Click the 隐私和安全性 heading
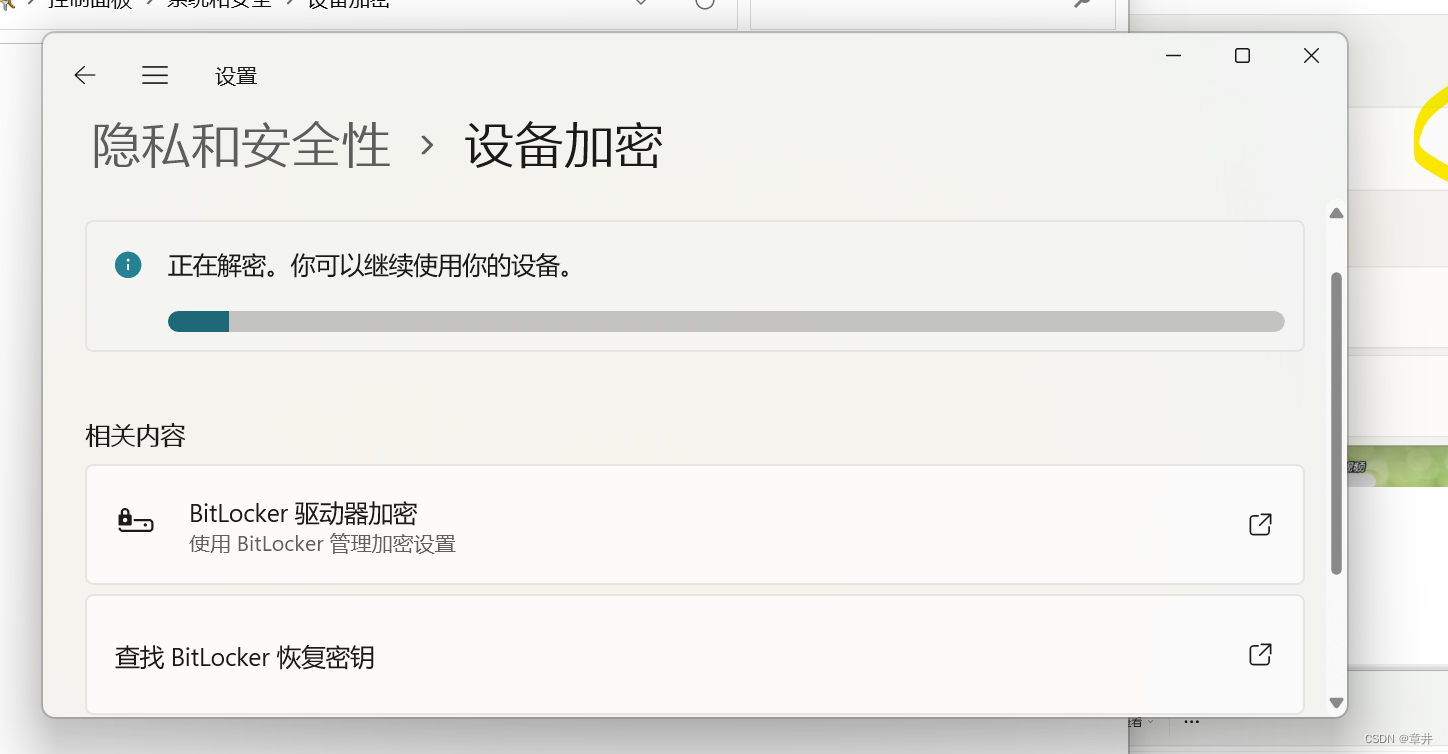This screenshot has height=754, width=1448. coord(239,145)
